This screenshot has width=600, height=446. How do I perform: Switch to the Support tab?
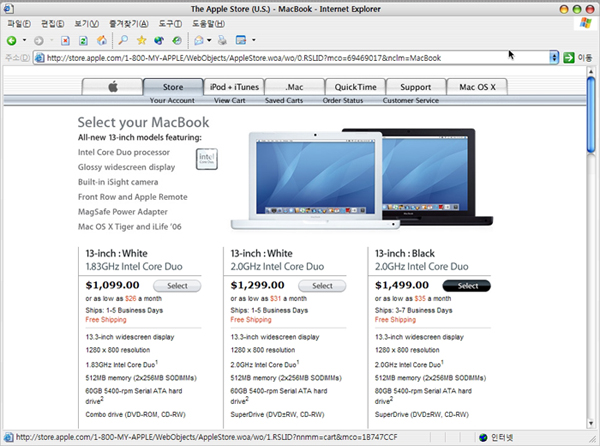coord(416,87)
